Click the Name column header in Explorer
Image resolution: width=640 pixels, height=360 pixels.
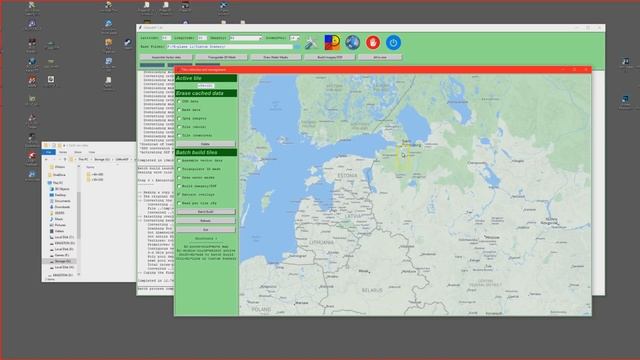(x=90, y=167)
